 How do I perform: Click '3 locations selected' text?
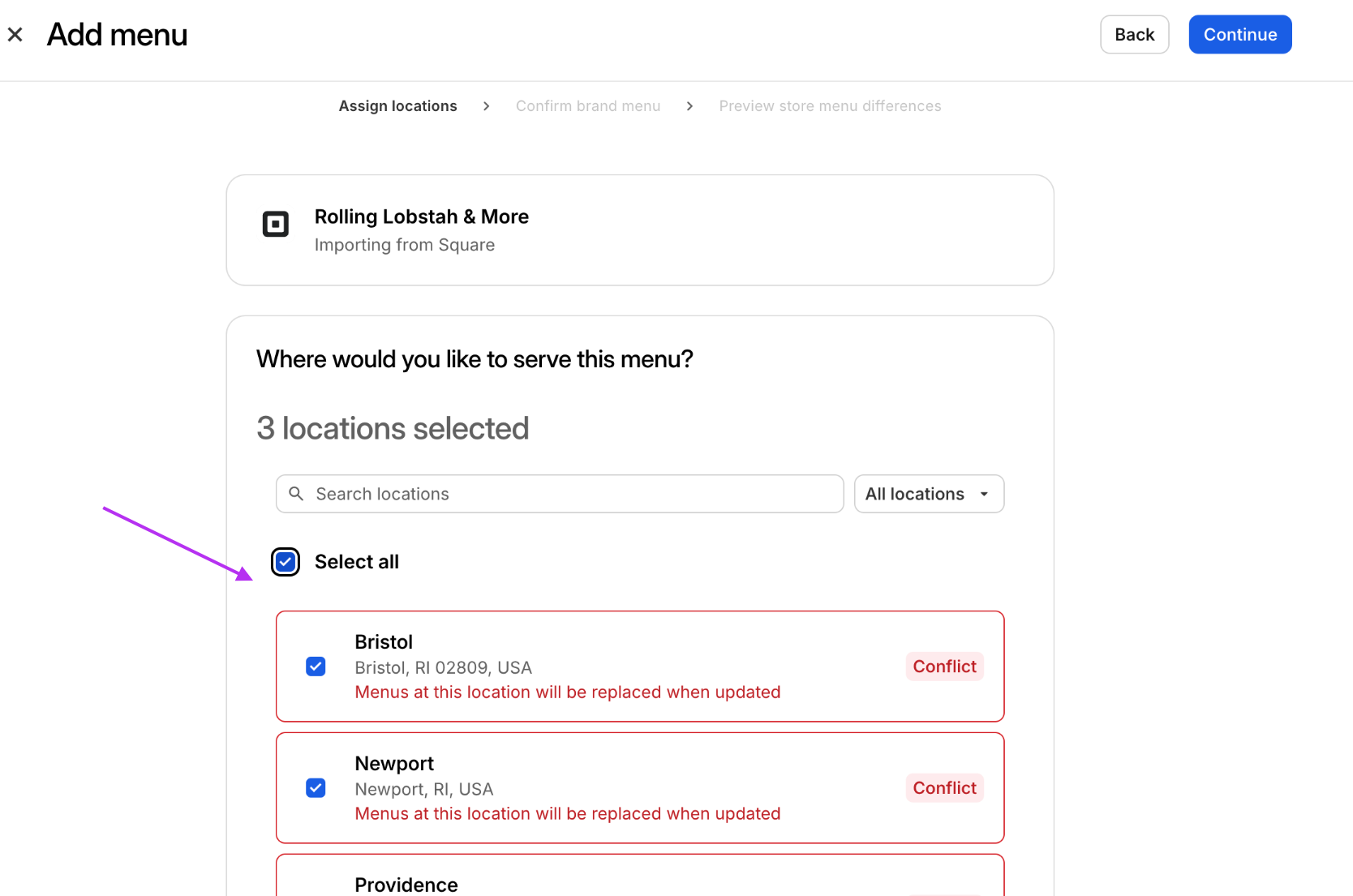393,428
